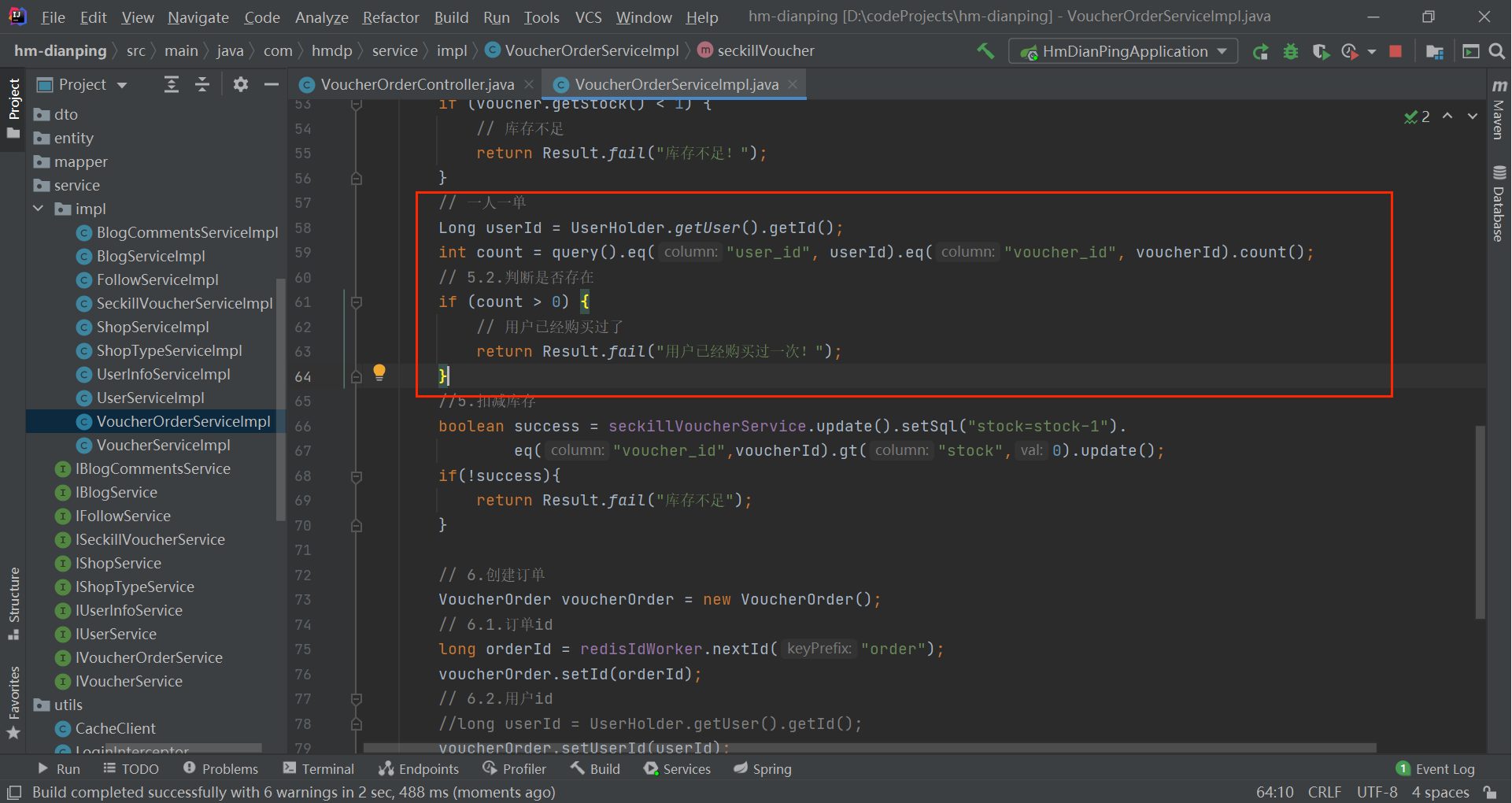This screenshot has width=1512, height=803.
Task: Open file encoding UTF-8 selector
Action: pyautogui.click(x=1377, y=792)
